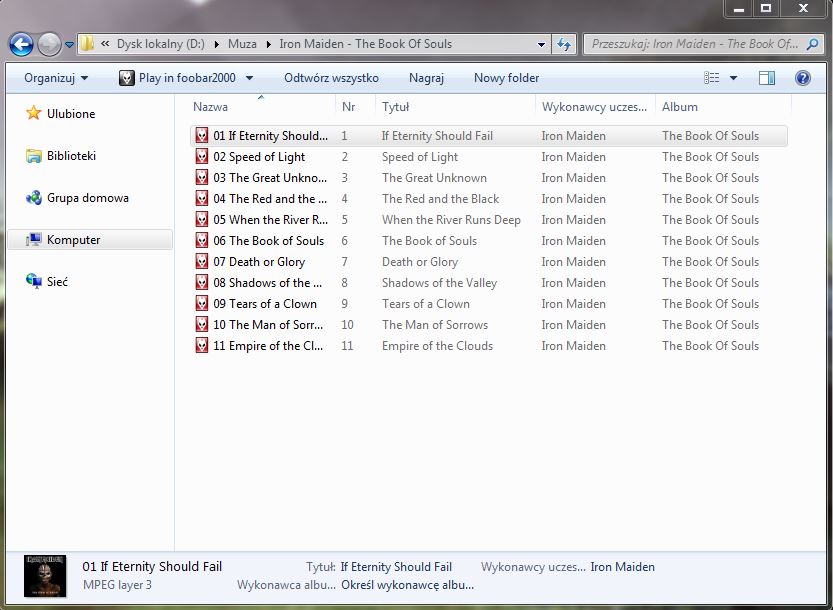
Task: Click the Biblioteki folder icon
Action: 33,156
